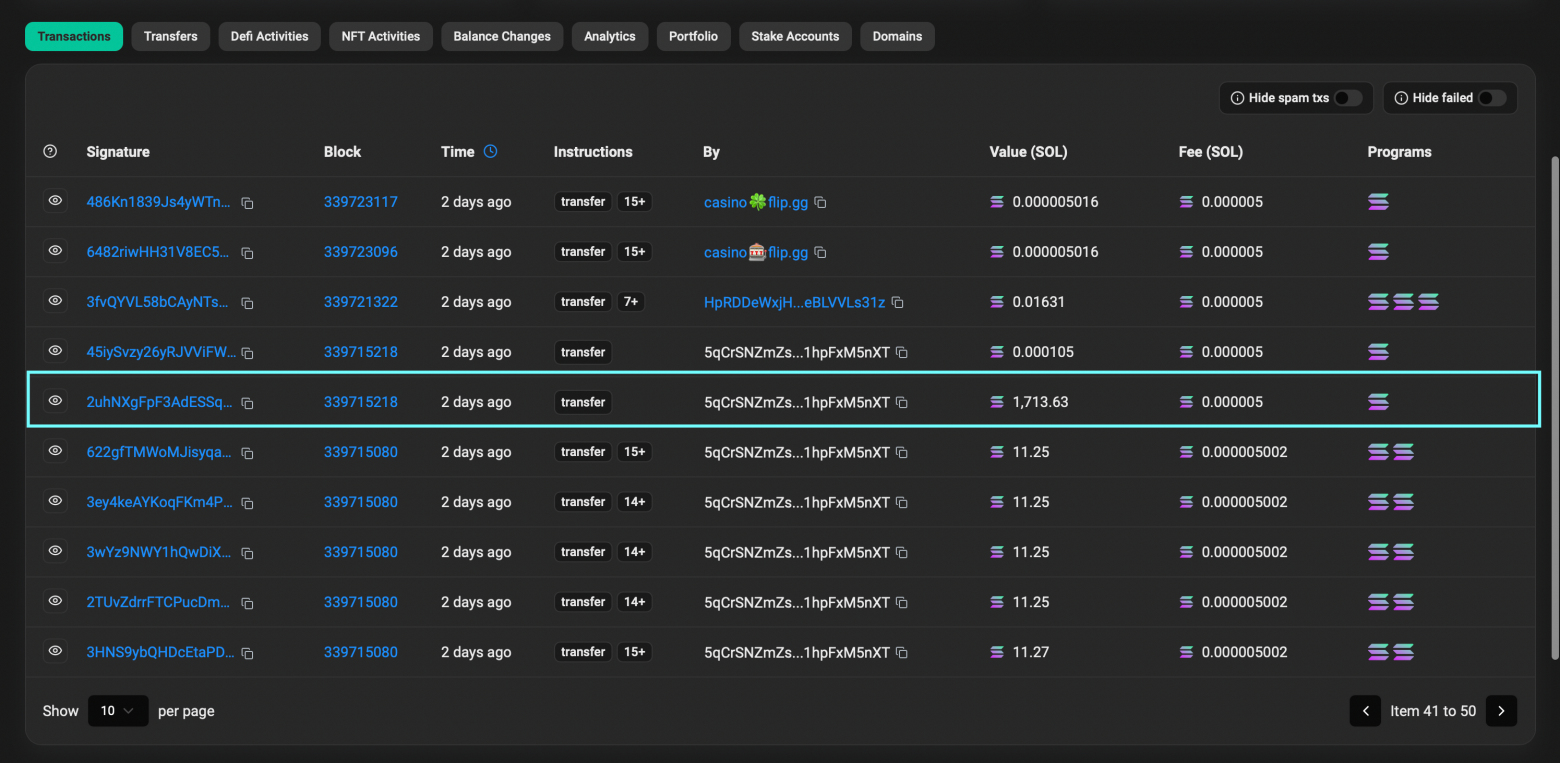Go to previous page of transactions

(1365, 711)
